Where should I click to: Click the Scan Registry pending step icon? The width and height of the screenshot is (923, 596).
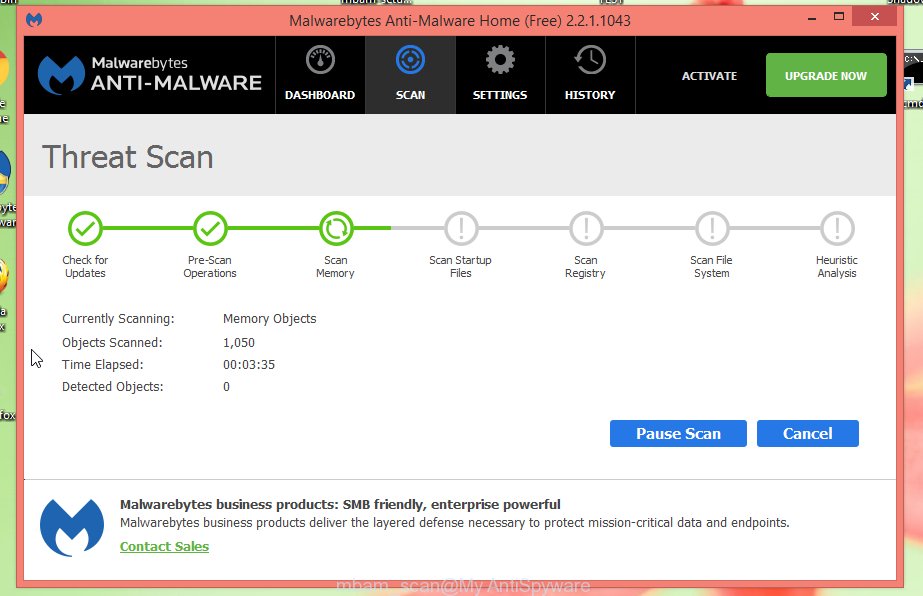[x=586, y=229]
